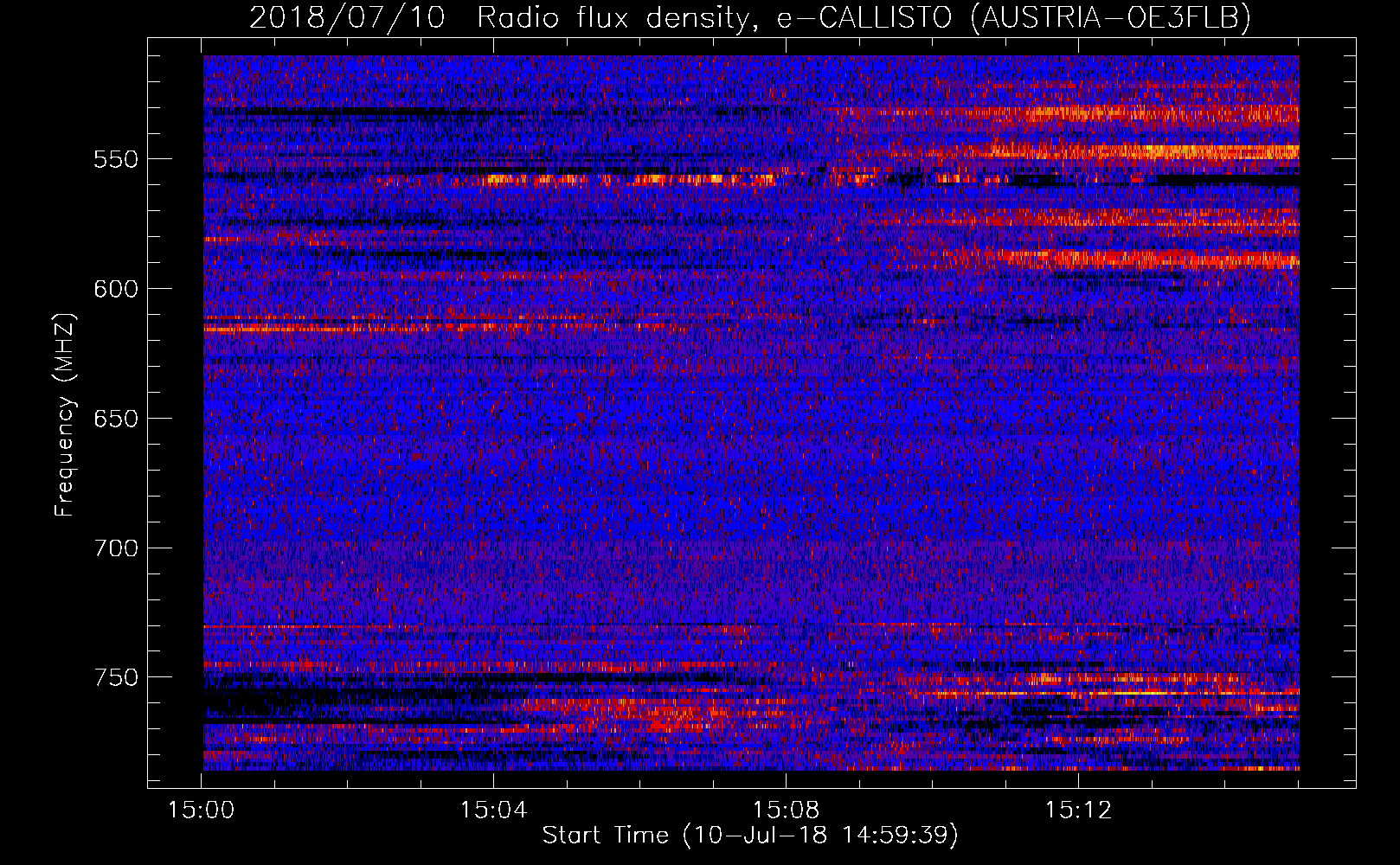The image size is (1400, 865).
Task: Click the 700 frequency tick label
Action: (116, 548)
